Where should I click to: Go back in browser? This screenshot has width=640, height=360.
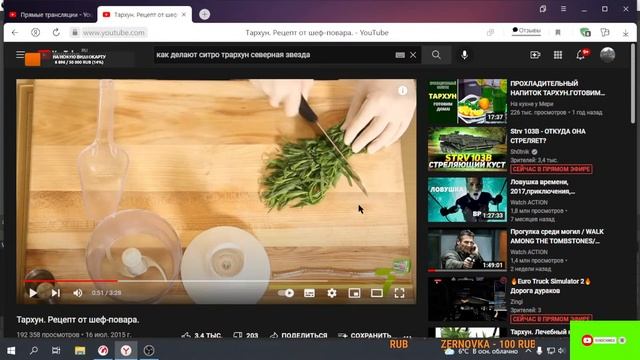(15, 32)
